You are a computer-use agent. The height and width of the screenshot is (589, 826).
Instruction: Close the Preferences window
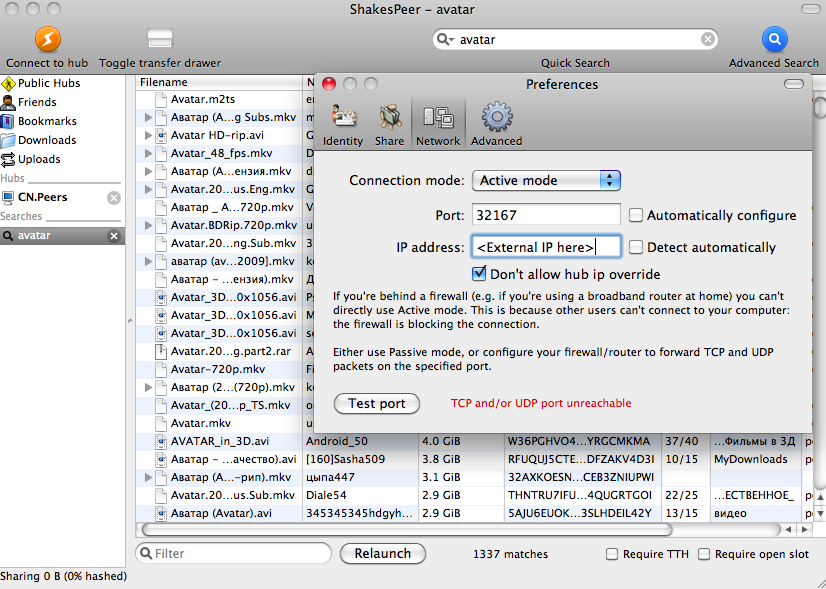coord(329,84)
